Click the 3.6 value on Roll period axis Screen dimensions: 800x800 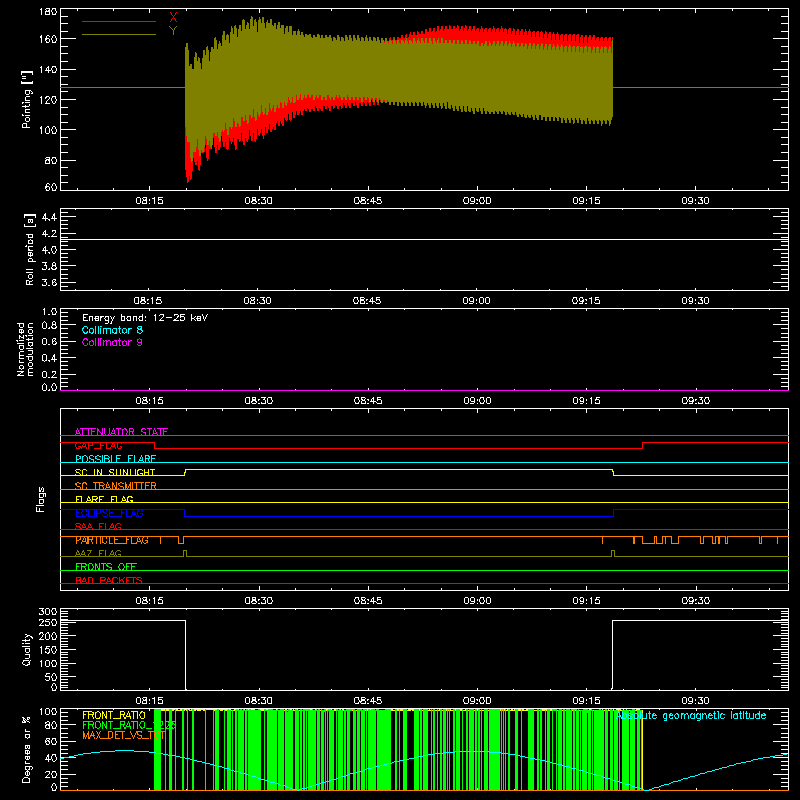pos(49,282)
